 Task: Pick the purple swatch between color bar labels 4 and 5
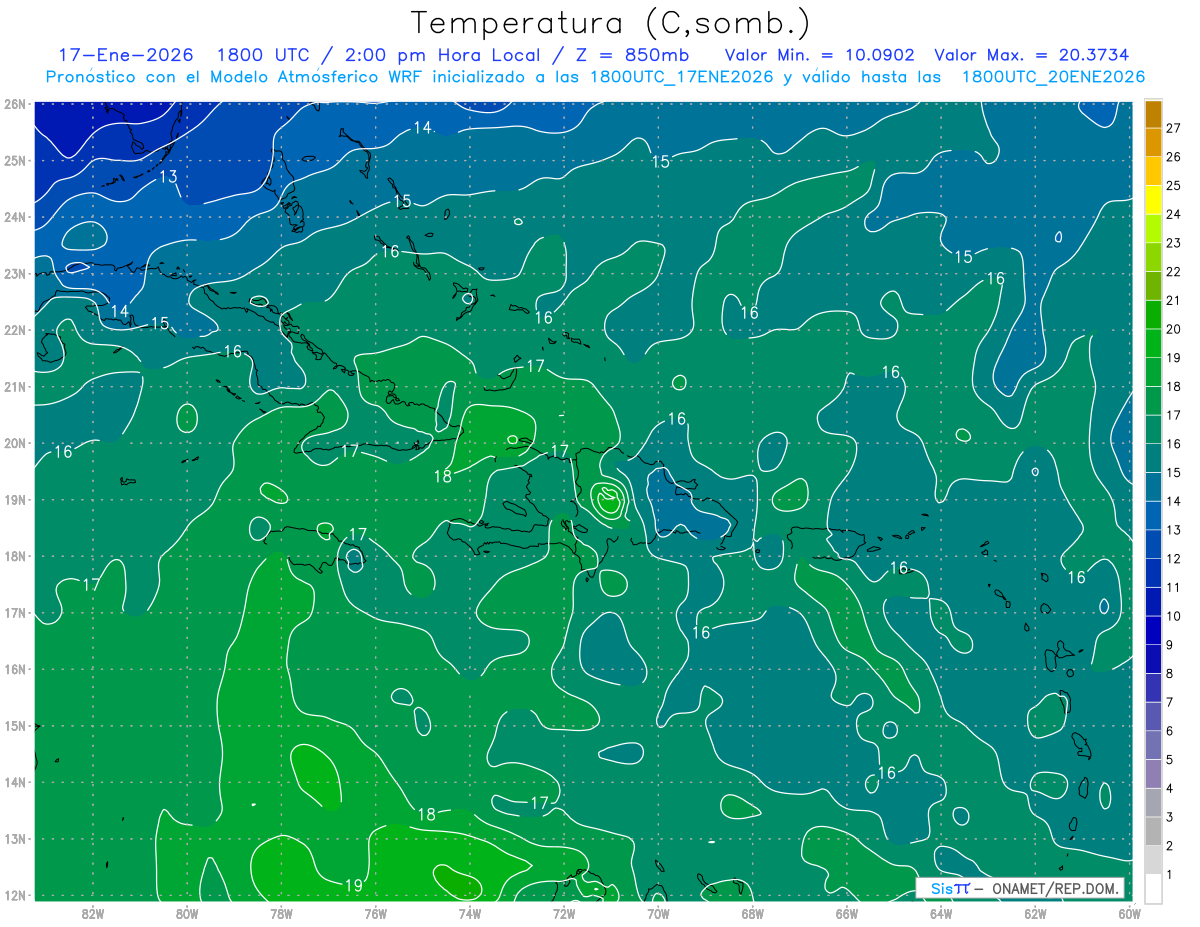(1153, 773)
